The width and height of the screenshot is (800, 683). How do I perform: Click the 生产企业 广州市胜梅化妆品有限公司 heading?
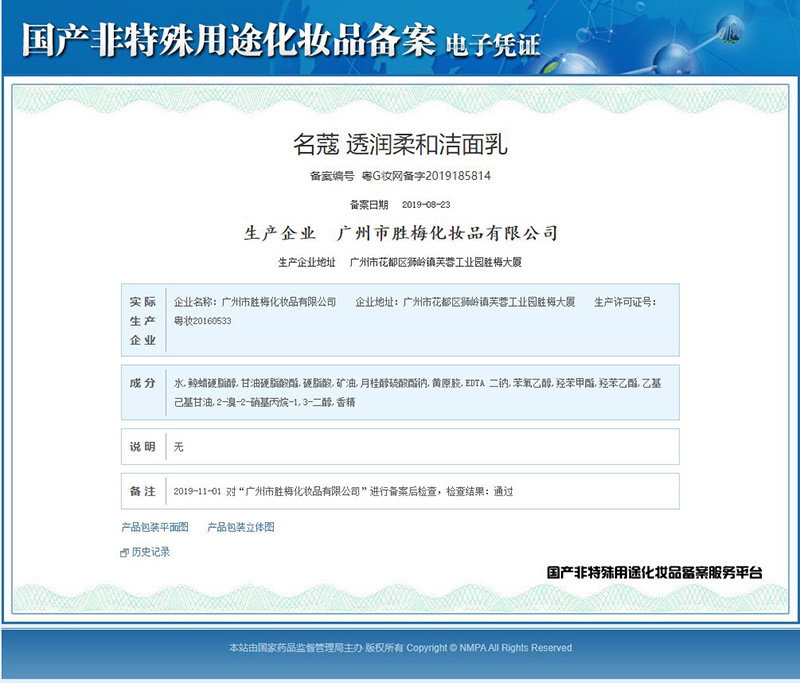click(x=401, y=233)
